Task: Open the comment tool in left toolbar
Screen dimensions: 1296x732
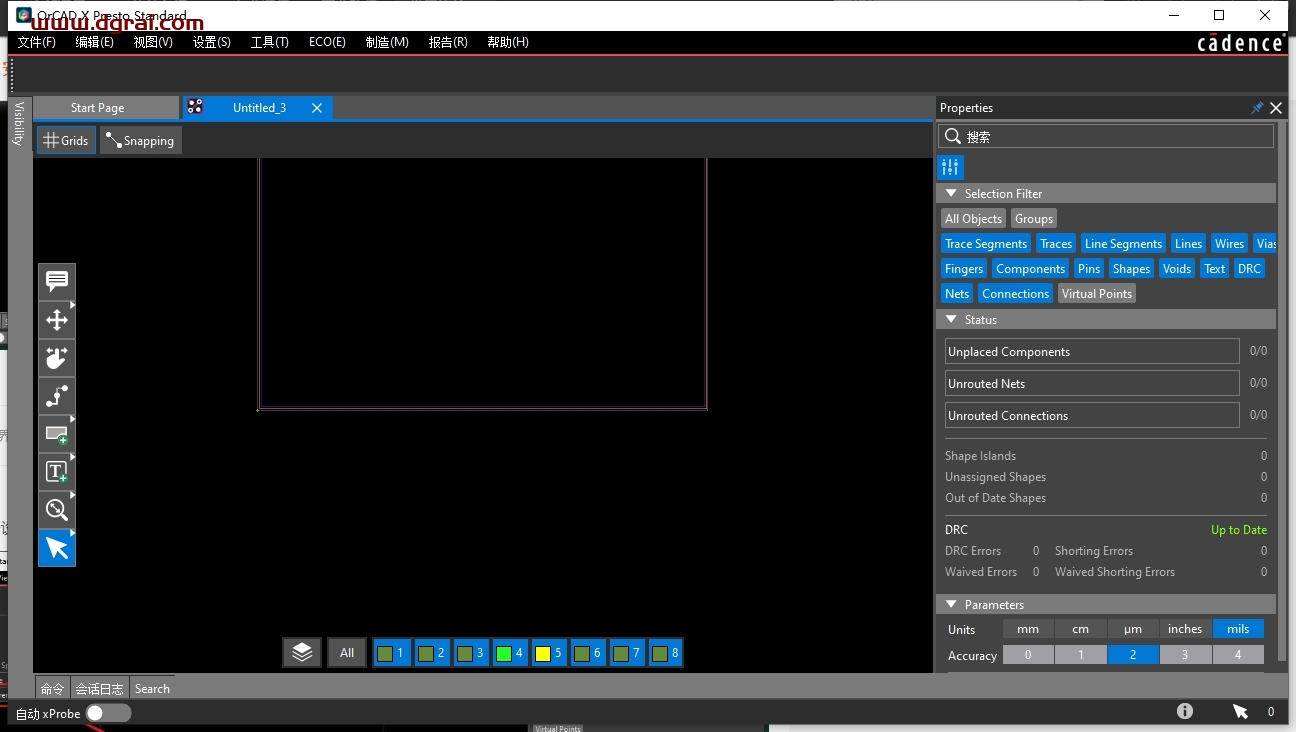Action: click(x=57, y=282)
